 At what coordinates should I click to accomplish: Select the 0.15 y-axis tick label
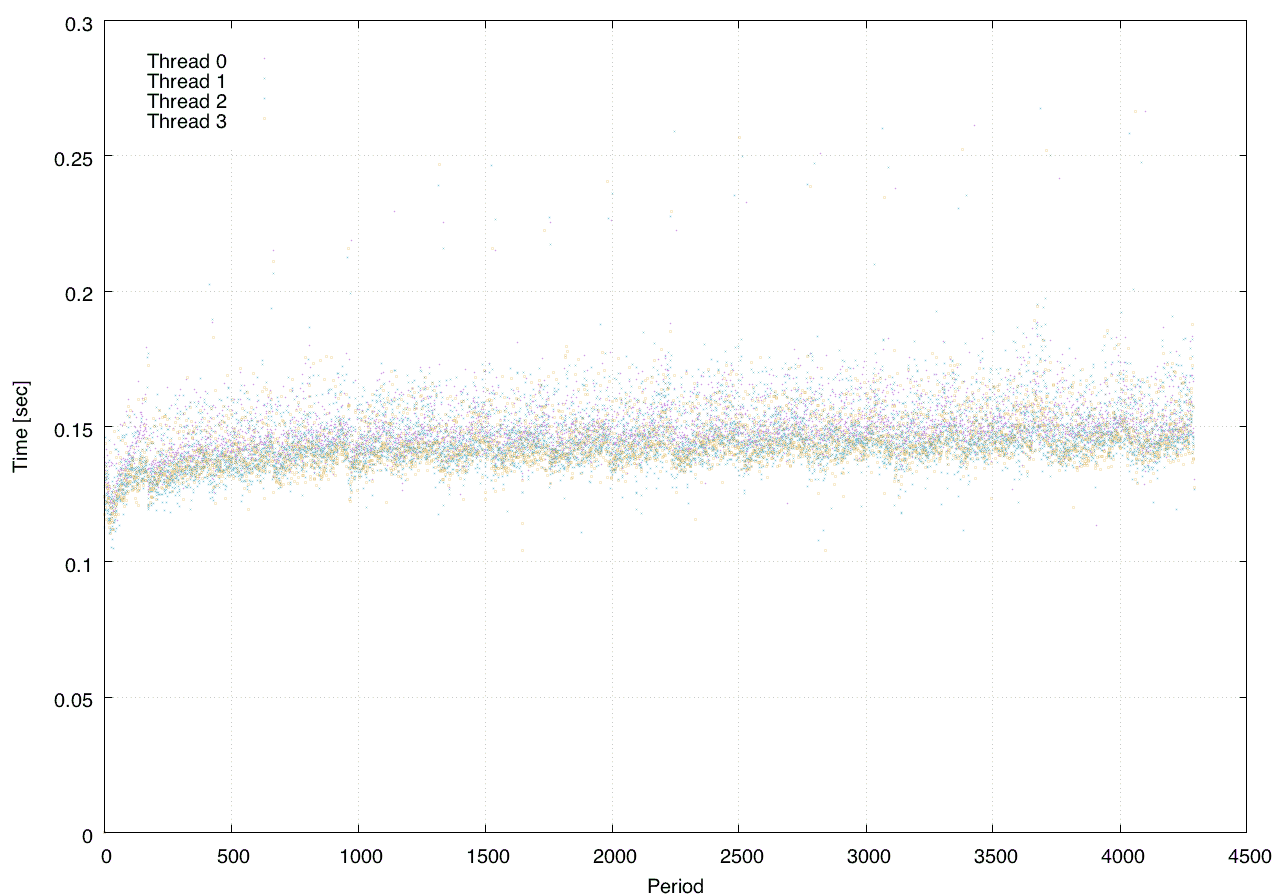(x=73, y=428)
